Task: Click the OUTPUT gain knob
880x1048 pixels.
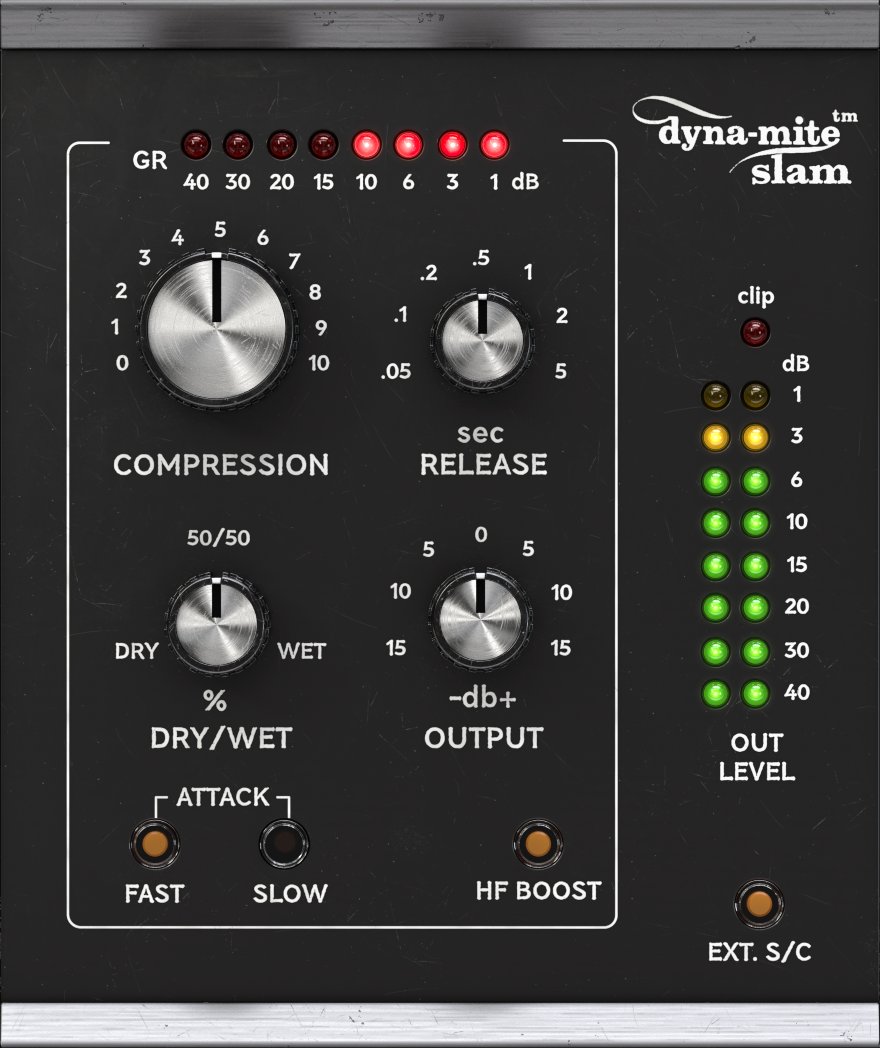Action: click(x=480, y=619)
